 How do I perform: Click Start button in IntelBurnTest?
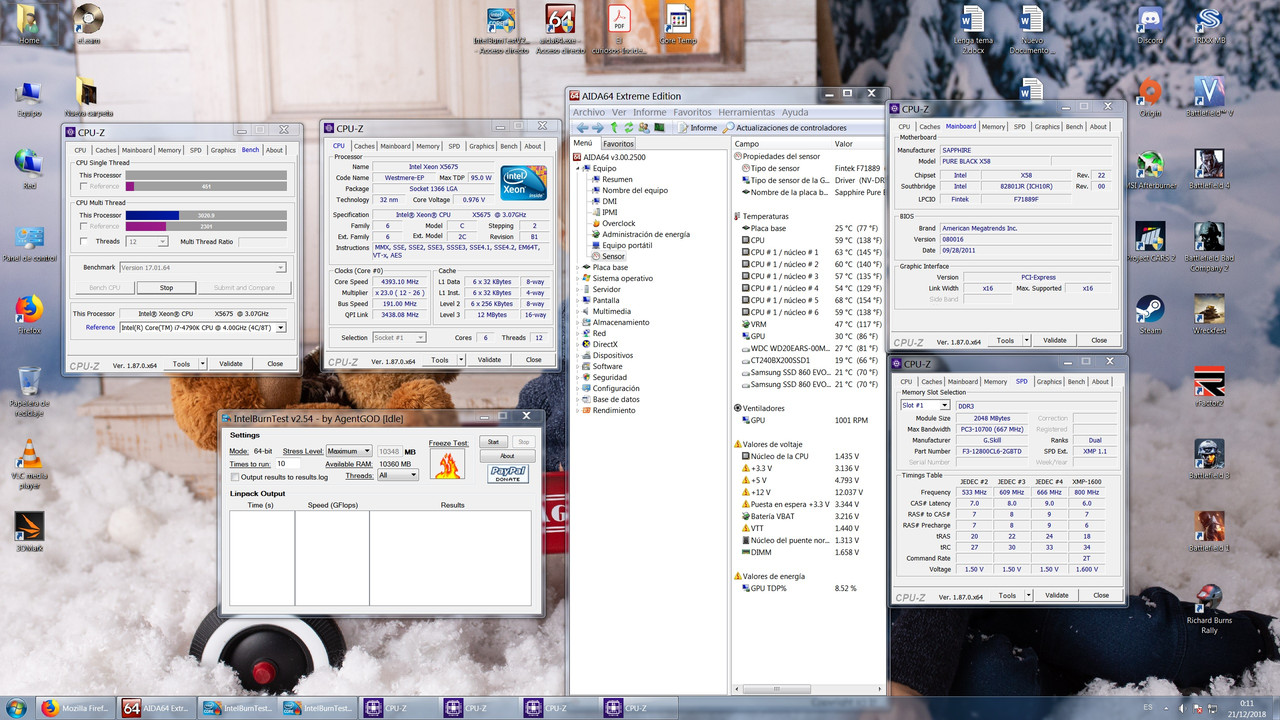[x=493, y=441]
